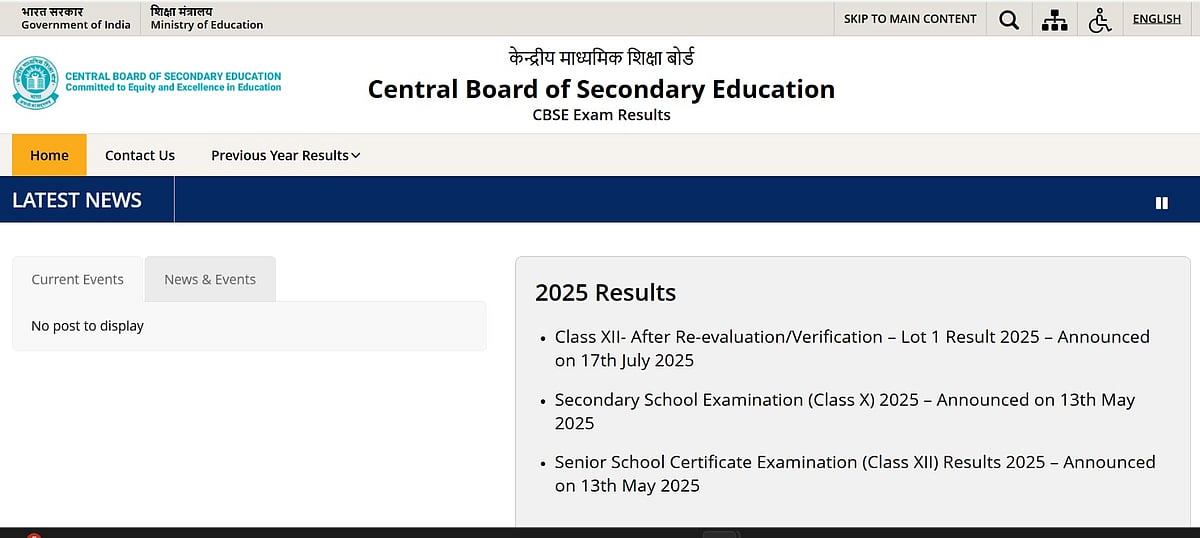Open the accessibility wheelchair icon

(1100, 19)
